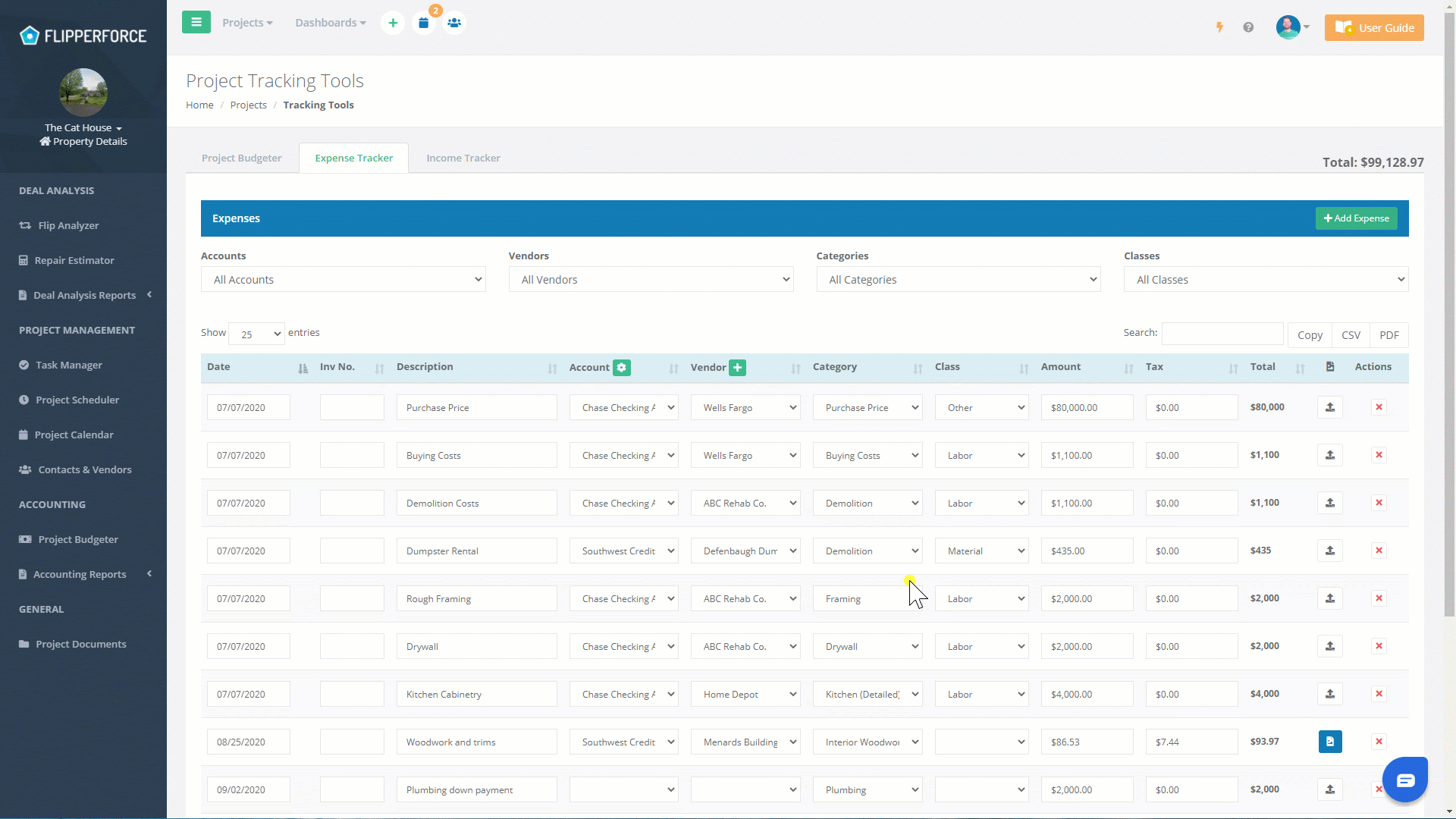Image resolution: width=1456 pixels, height=819 pixels.
Task: Change Show entries count dropdown
Action: 256,334
